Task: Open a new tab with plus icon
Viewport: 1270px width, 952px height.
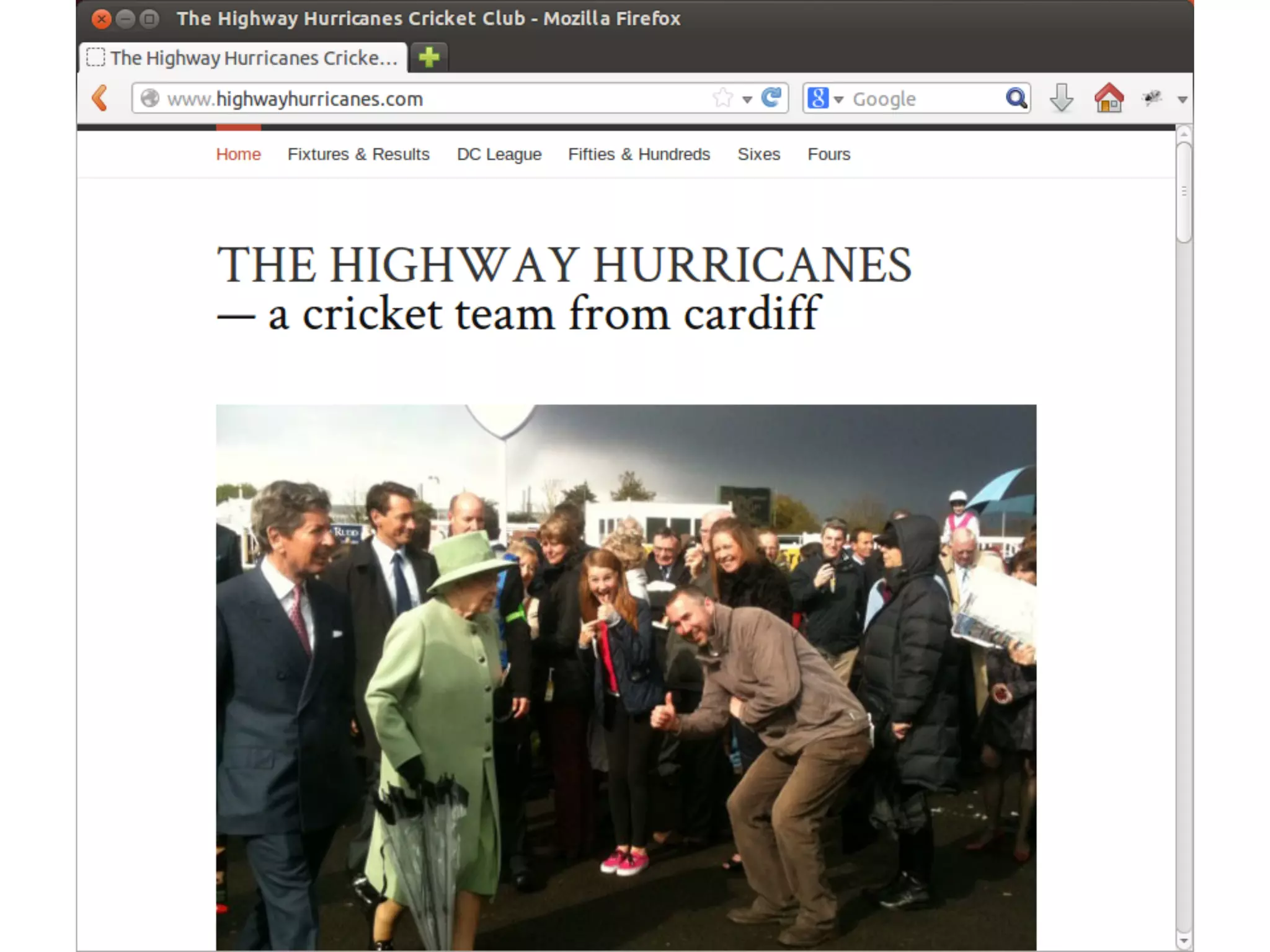Action: tap(429, 58)
